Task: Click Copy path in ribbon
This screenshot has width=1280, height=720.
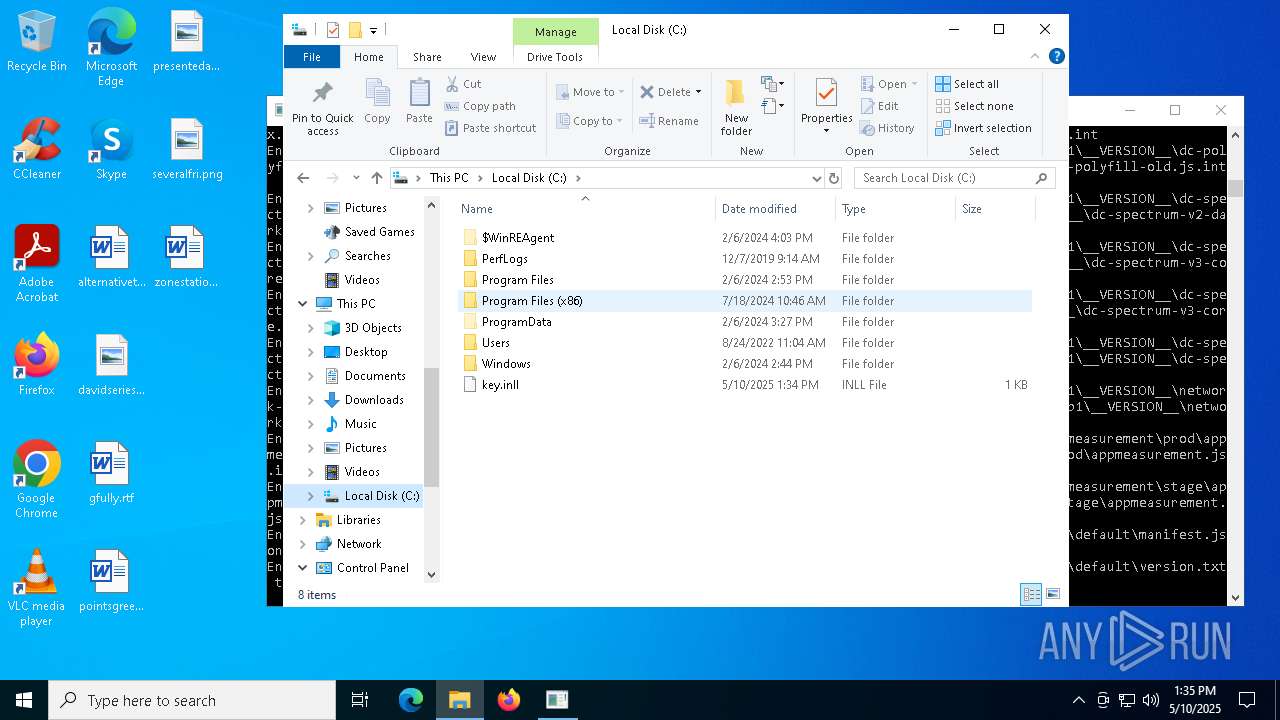Action: pyautogui.click(x=480, y=106)
